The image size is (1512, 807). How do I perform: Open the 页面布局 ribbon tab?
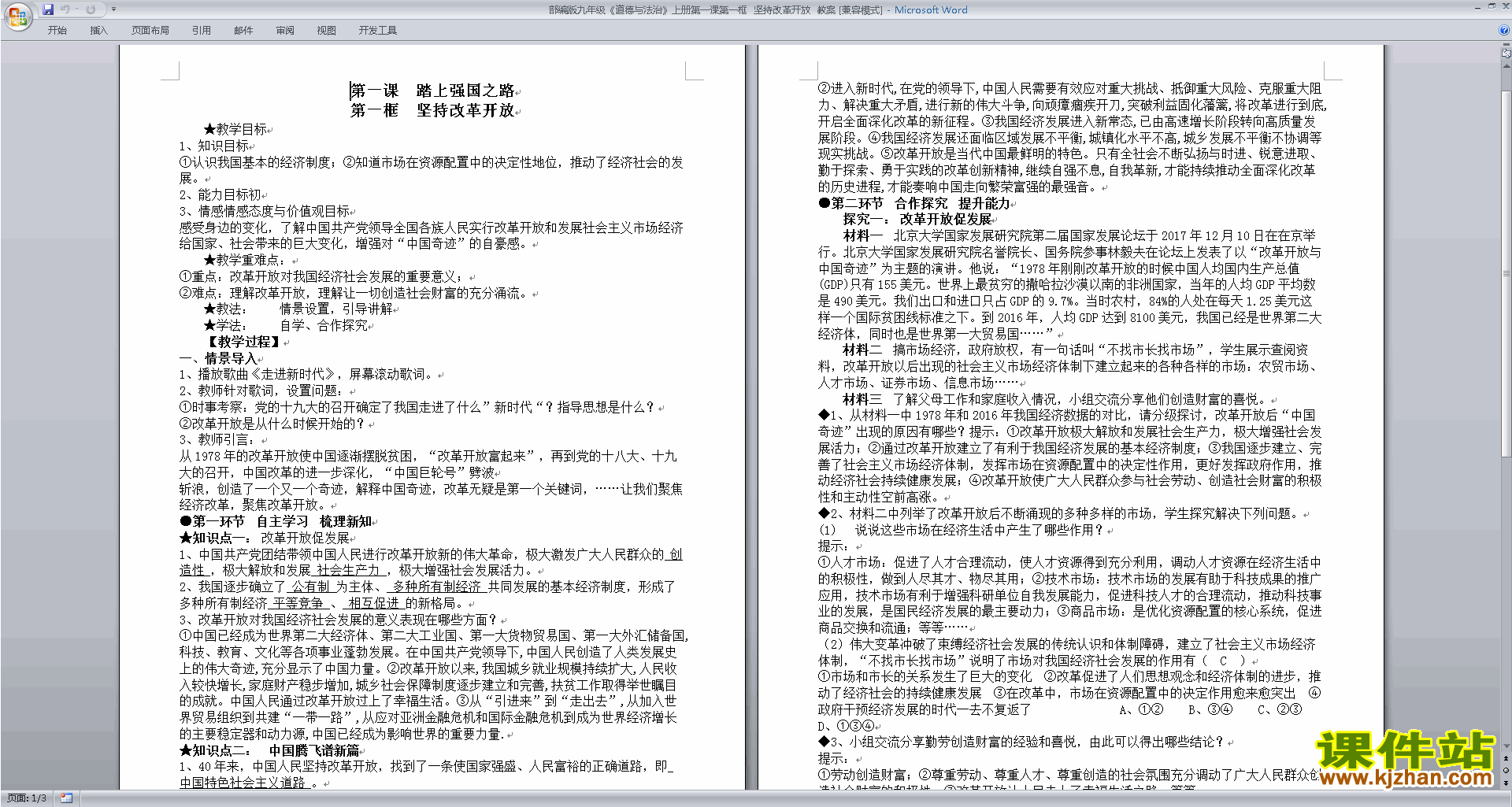tap(150, 31)
